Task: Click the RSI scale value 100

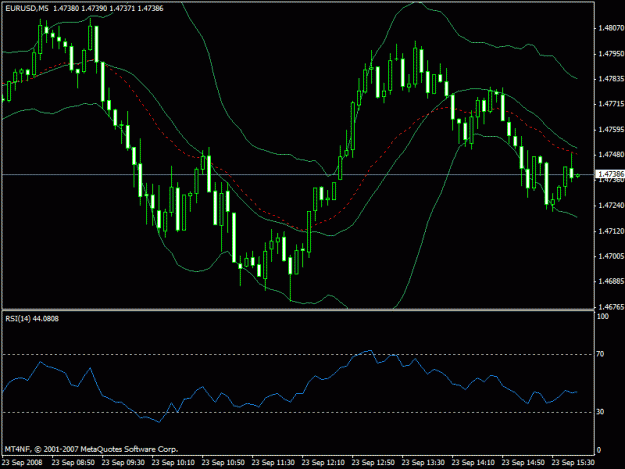Action: pos(603,316)
